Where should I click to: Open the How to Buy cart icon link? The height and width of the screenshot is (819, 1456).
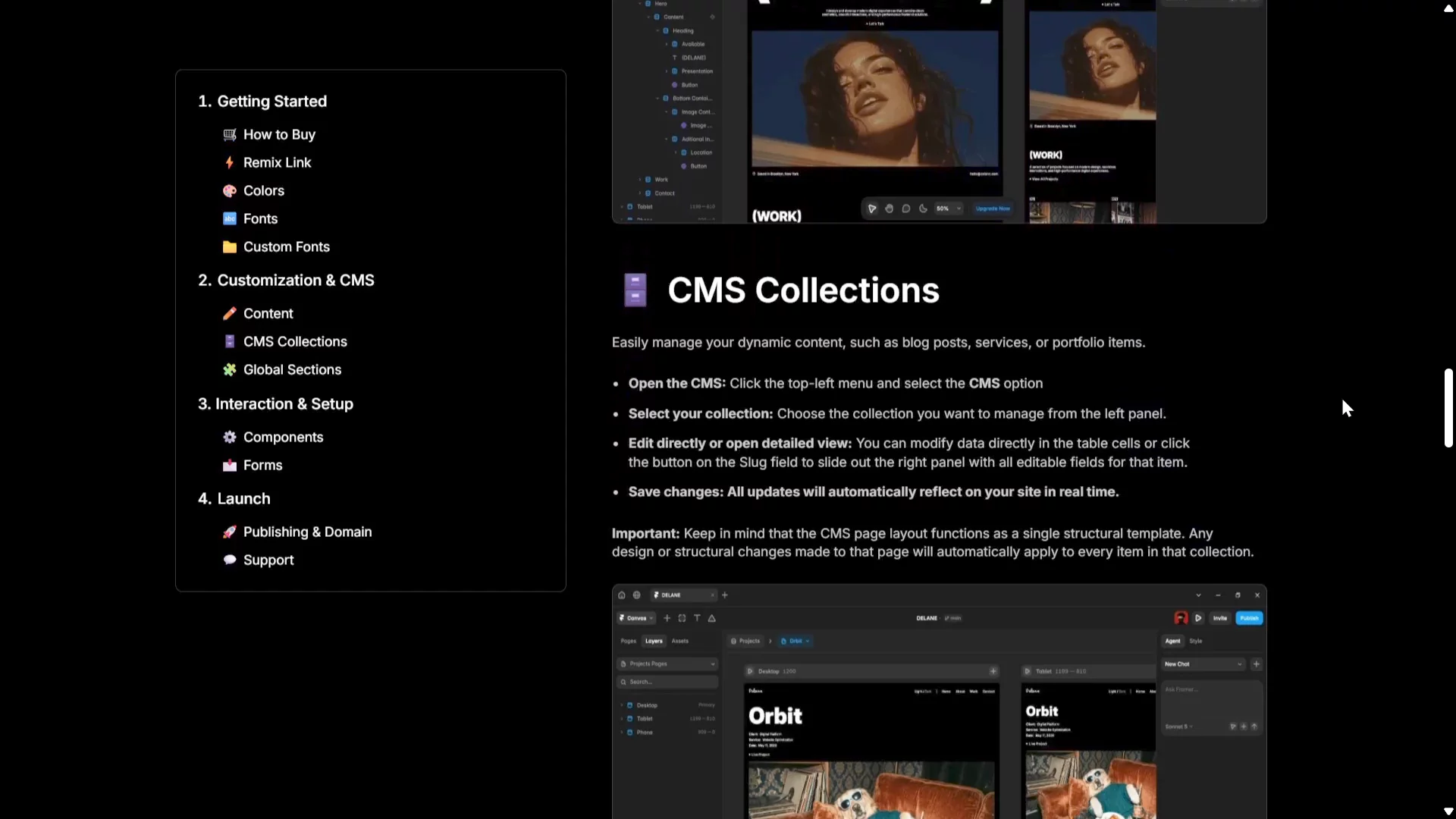click(230, 135)
